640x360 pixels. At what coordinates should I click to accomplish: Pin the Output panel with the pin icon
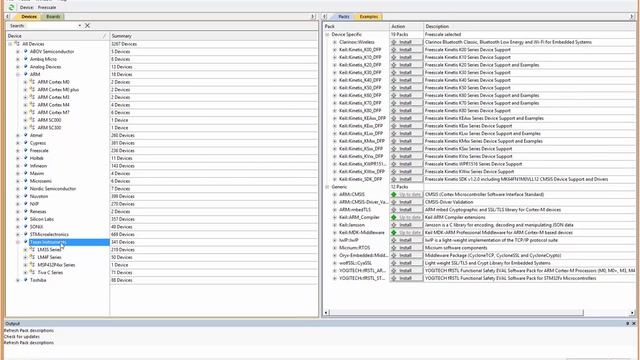(627, 323)
